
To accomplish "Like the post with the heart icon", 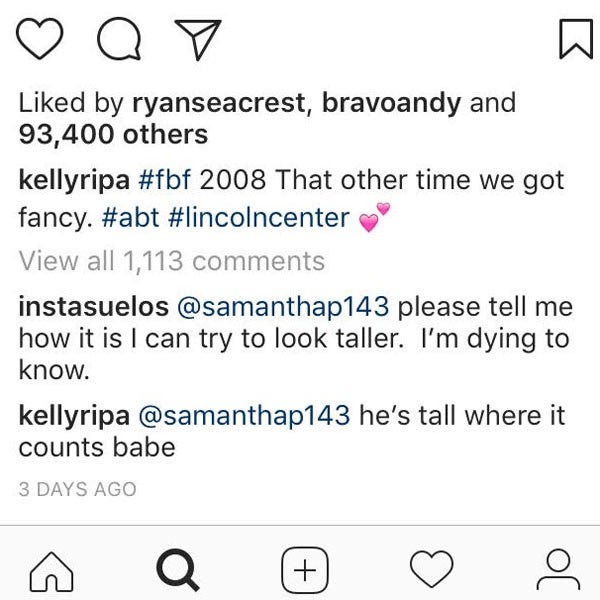I will pos(42,41).
